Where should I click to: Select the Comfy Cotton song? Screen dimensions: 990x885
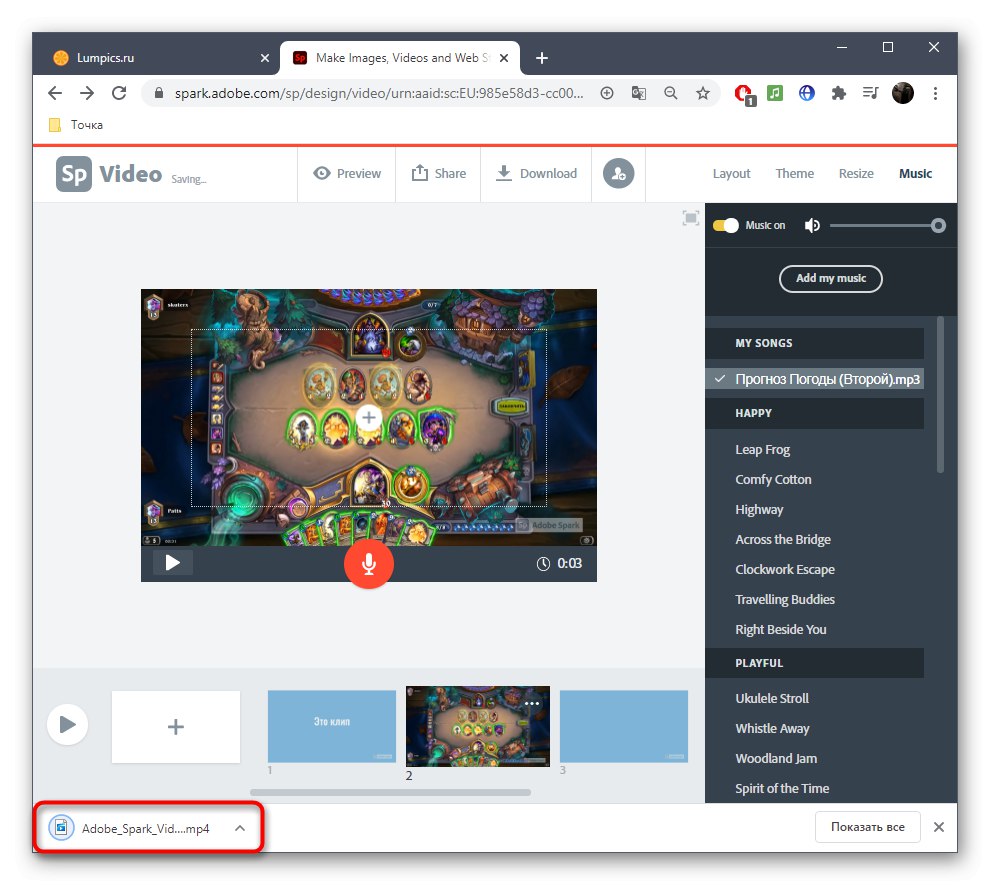(773, 479)
